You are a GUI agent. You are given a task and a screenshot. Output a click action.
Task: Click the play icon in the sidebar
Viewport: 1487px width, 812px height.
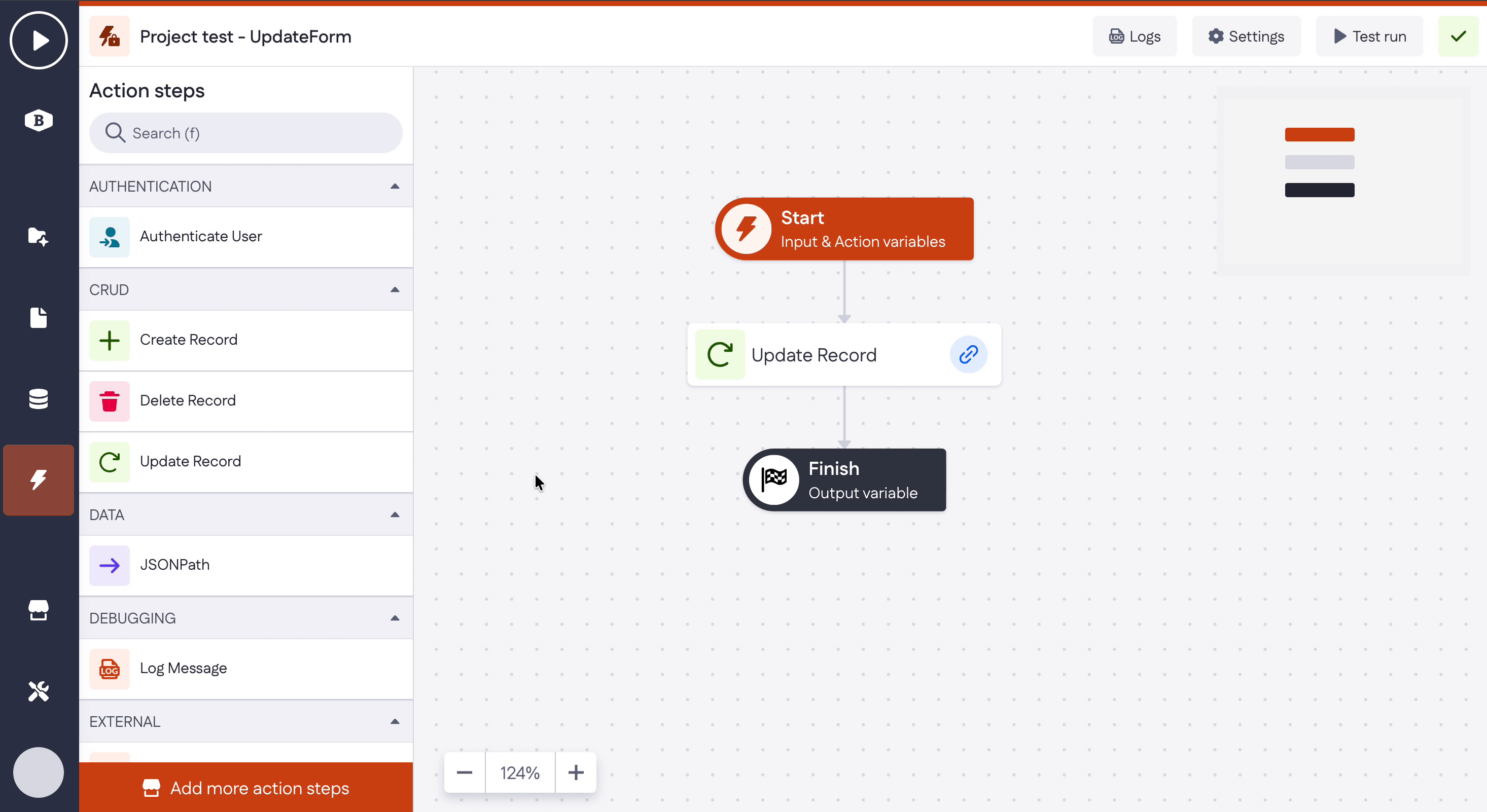coord(39,41)
